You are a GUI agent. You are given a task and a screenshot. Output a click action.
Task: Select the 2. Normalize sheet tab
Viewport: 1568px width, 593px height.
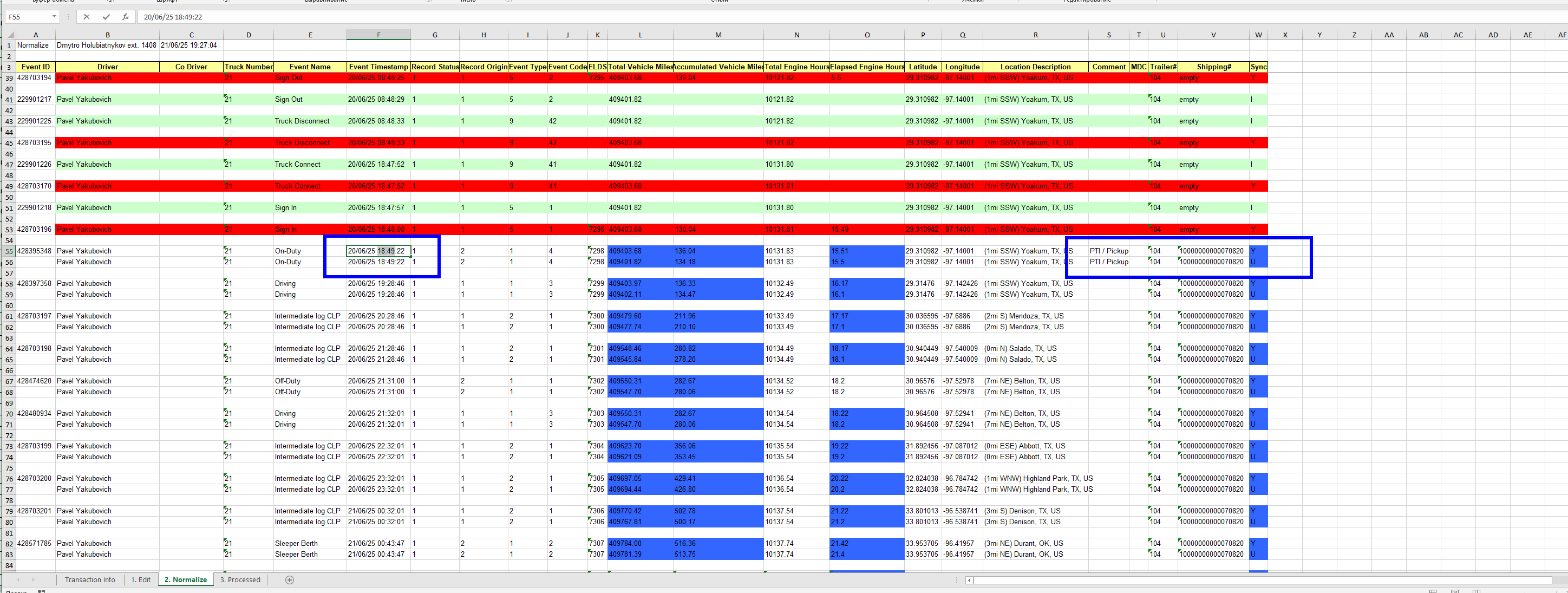[186, 579]
